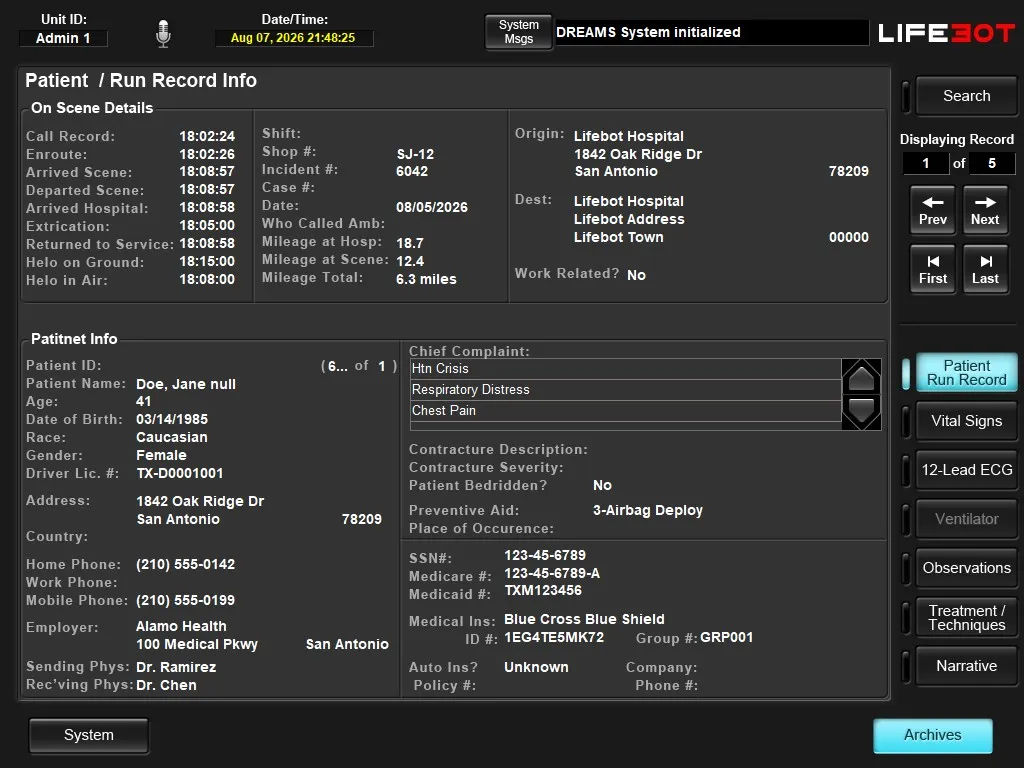The height and width of the screenshot is (768, 1024).
Task: Show the Observations section
Action: pos(967,568)
